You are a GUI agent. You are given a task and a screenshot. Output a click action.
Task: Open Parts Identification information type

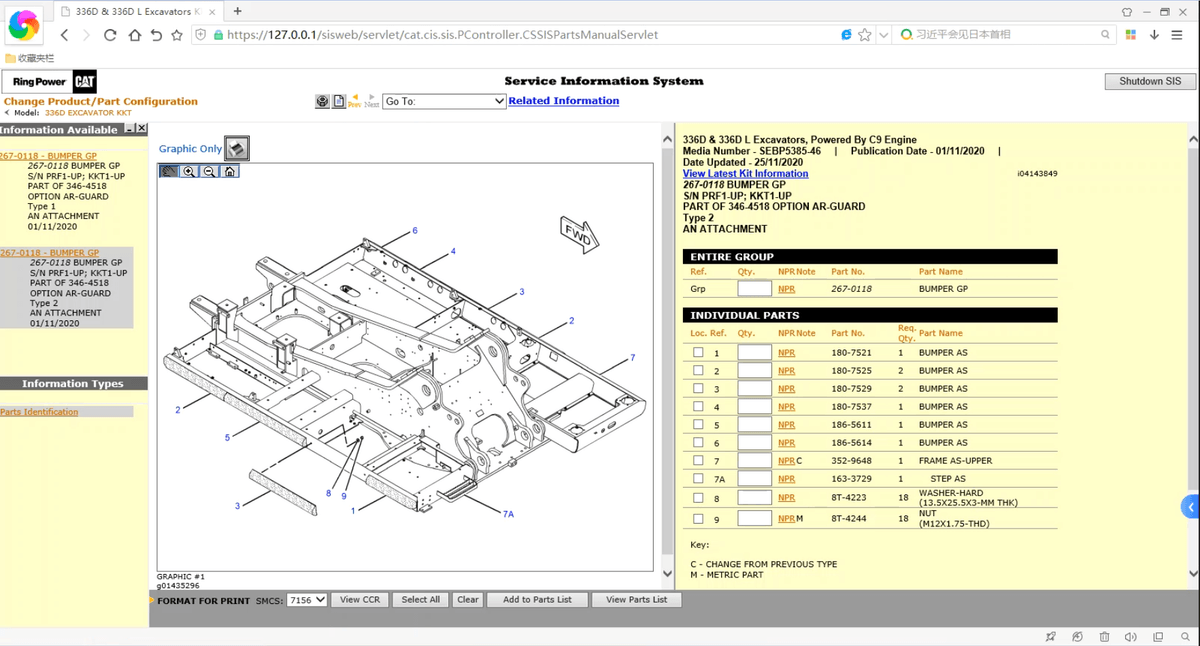39,412
